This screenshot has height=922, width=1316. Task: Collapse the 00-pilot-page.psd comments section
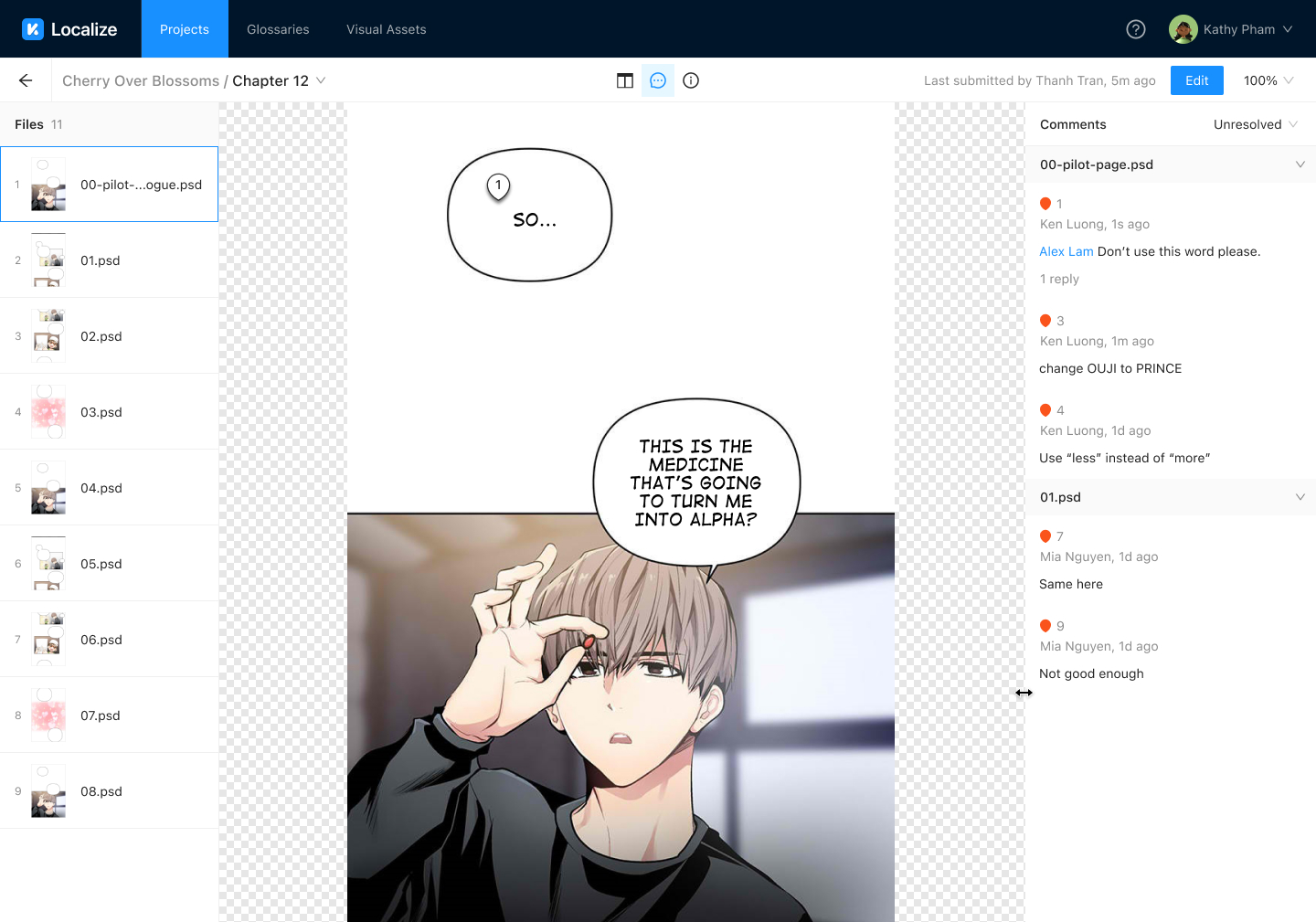(x=1300, y=164)
